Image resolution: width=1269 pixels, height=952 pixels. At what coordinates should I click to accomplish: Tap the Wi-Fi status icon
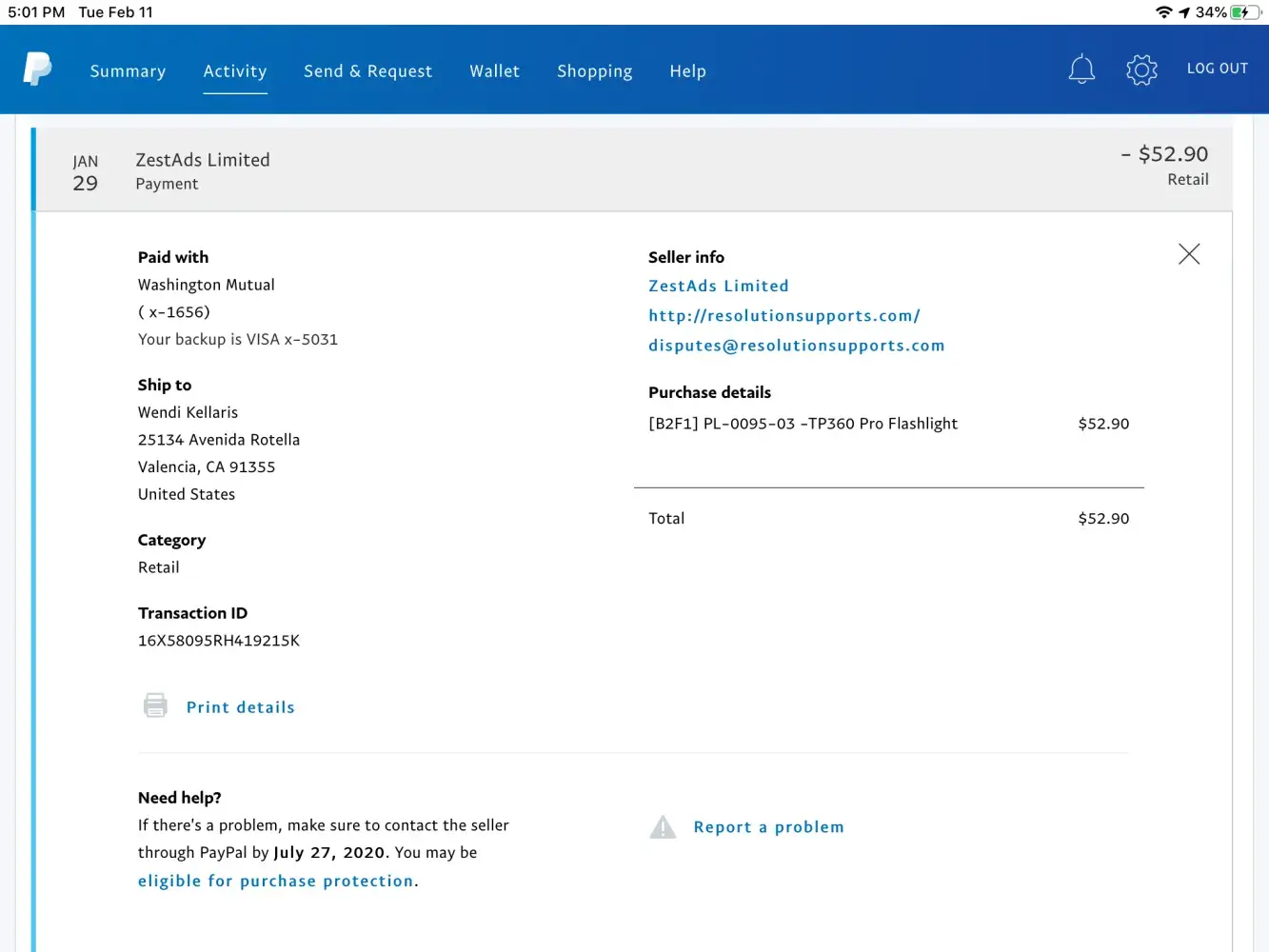(x=1163, y=12)
